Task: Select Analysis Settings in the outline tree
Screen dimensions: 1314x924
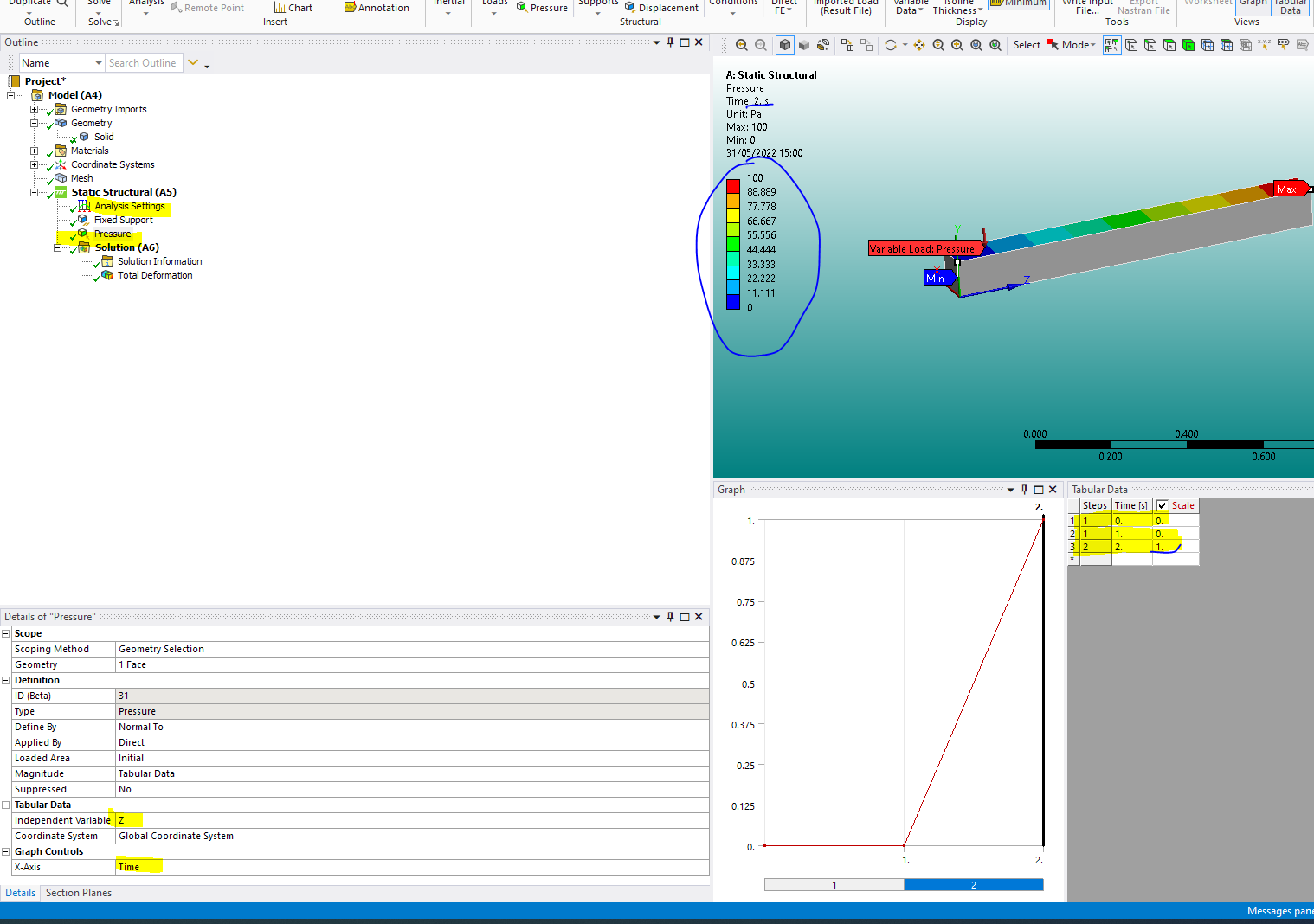Action: click(x=129, y=206)
